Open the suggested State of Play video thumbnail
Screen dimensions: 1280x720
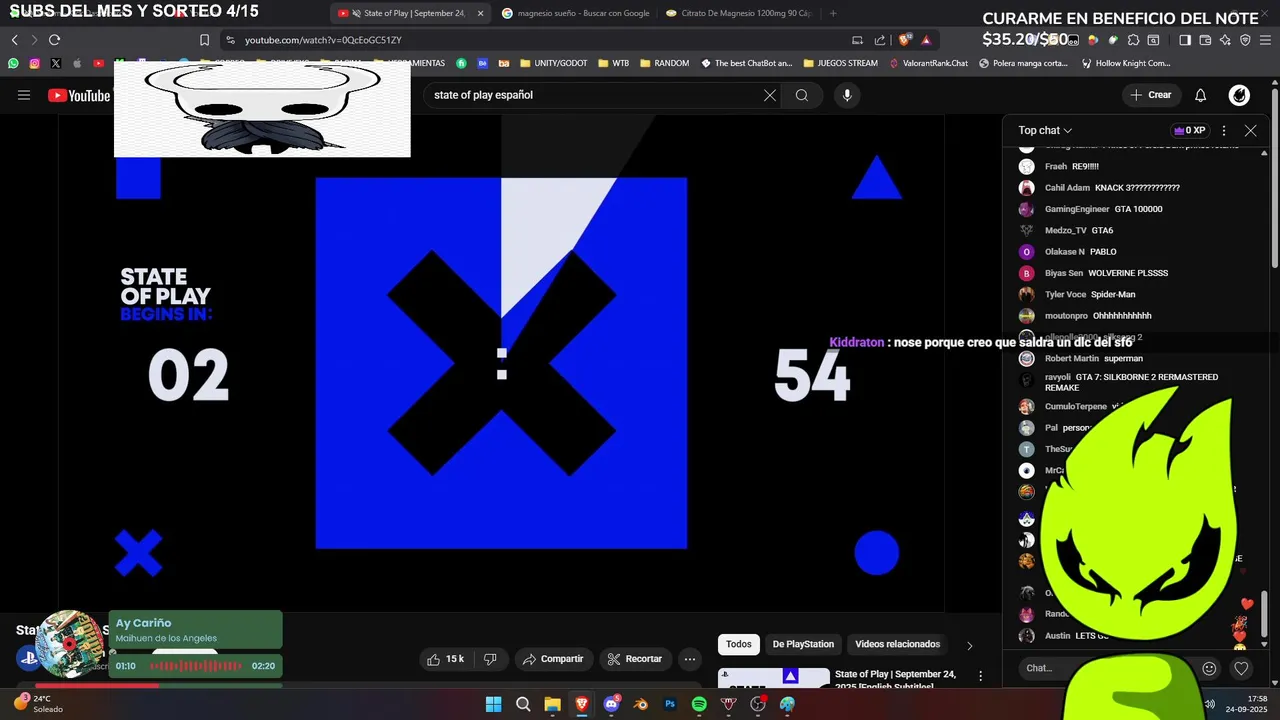(x=774, y=679)
